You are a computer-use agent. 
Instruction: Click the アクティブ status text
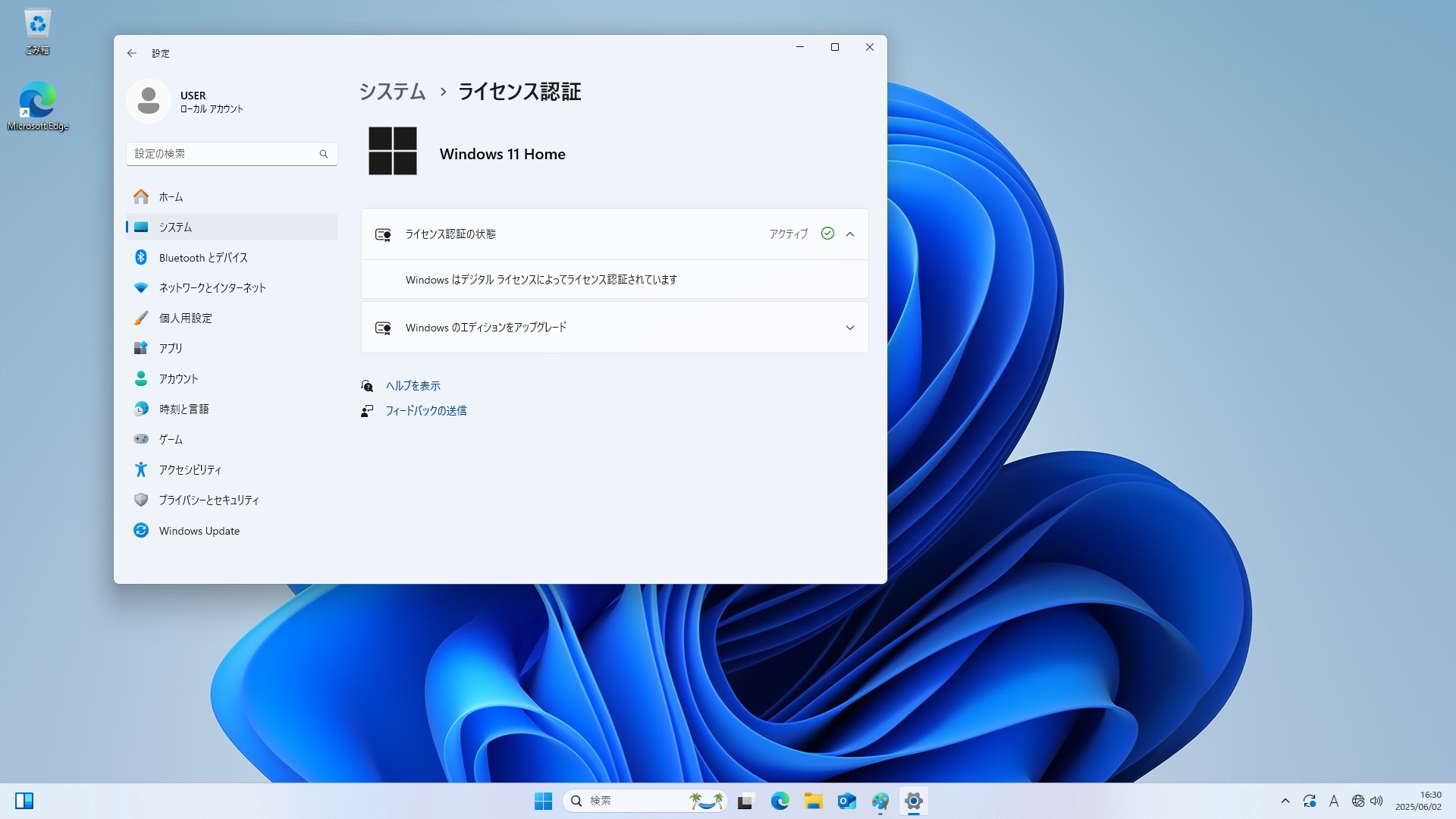click(x=789, y=234)
